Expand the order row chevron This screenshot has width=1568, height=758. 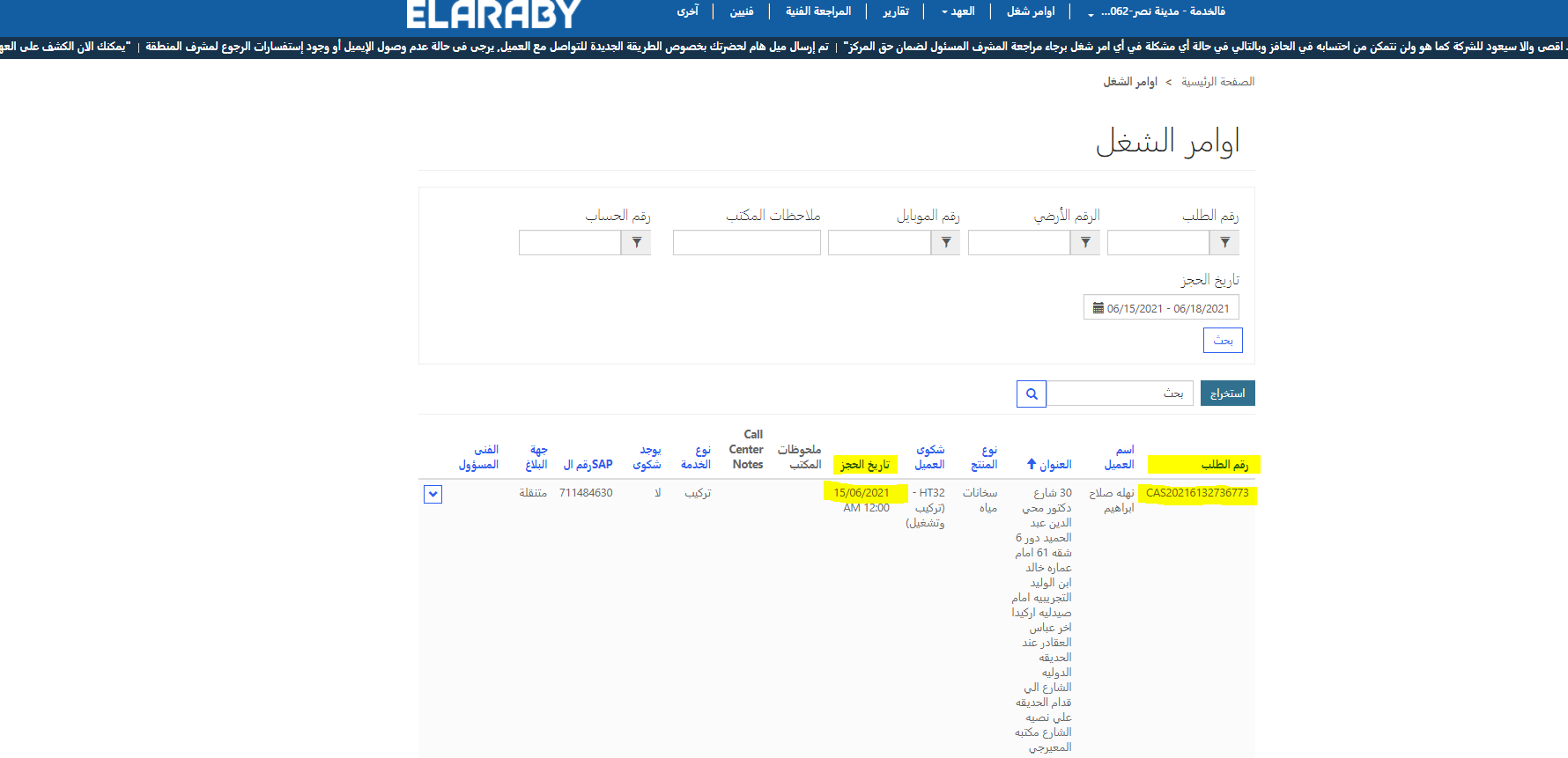[433, 494]
